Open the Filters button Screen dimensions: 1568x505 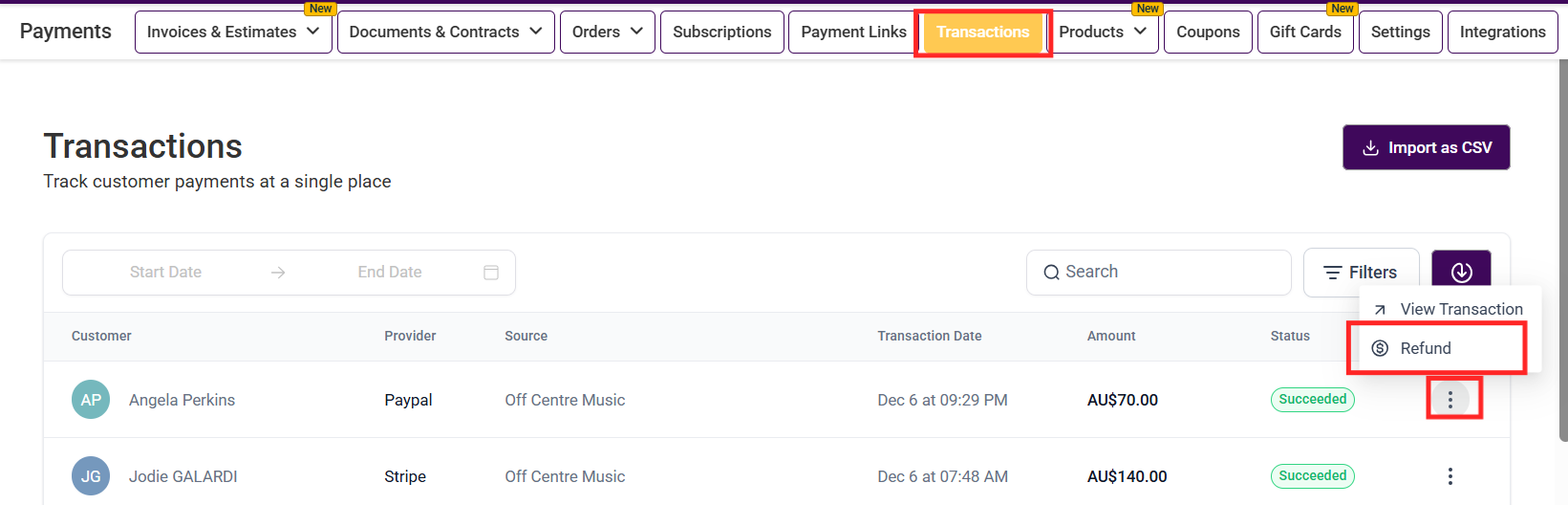pos(1361,273)
